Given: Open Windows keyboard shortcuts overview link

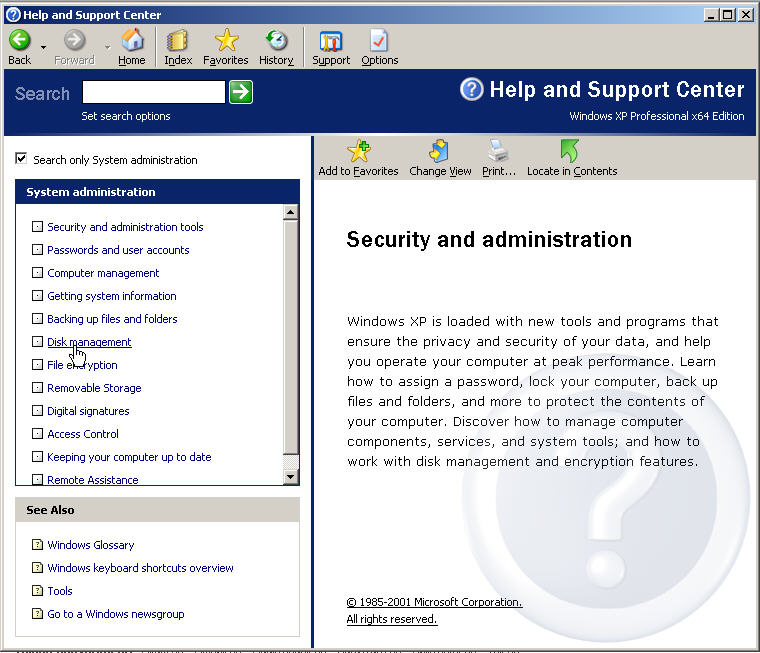Looking at the screenshot, I should tap(140, 568).
